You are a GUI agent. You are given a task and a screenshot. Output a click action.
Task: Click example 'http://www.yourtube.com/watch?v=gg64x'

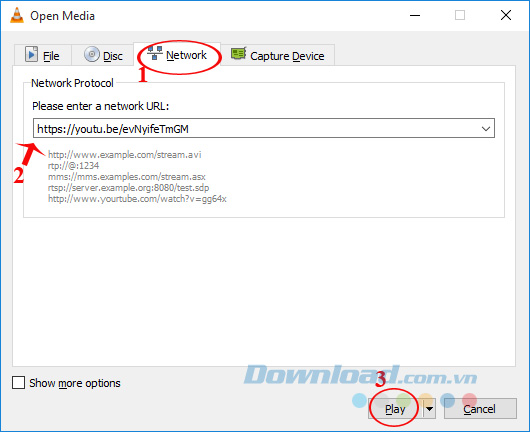(137, 198)
